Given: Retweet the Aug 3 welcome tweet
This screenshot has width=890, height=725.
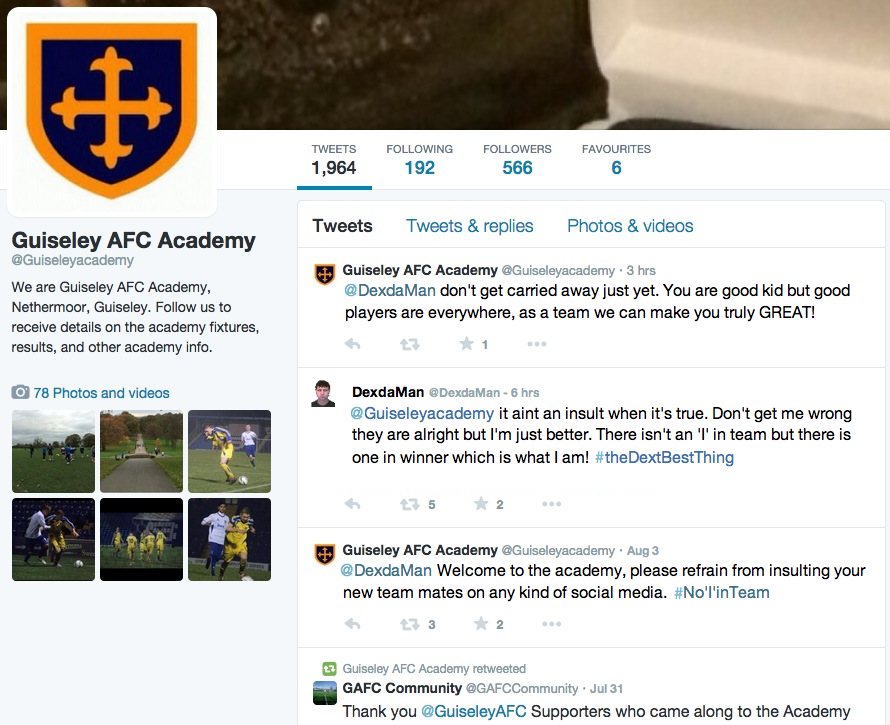Looking at the screenshot, I should 410,625.
